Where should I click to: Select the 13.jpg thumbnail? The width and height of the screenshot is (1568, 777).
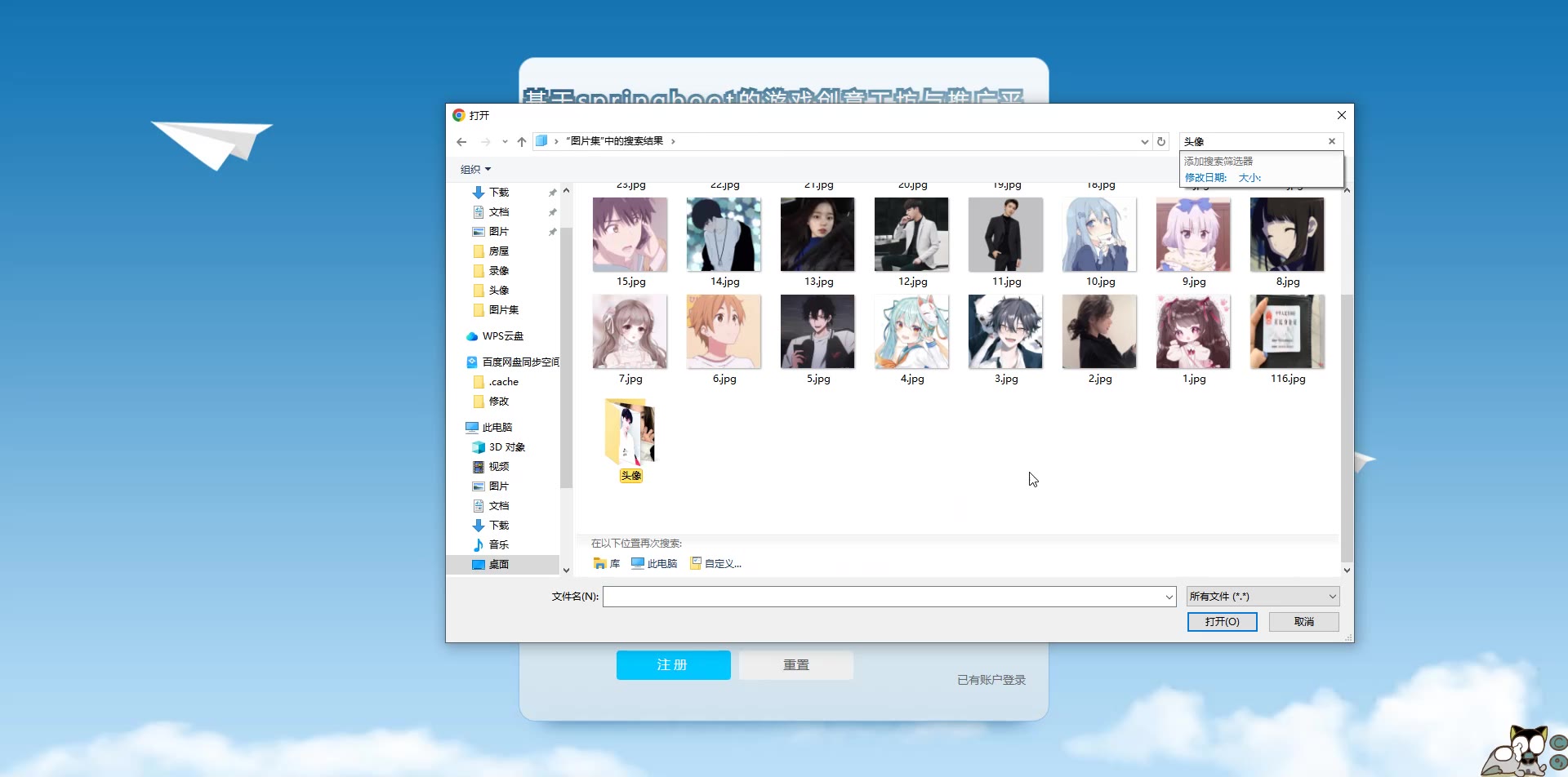(x=817, y=234)
